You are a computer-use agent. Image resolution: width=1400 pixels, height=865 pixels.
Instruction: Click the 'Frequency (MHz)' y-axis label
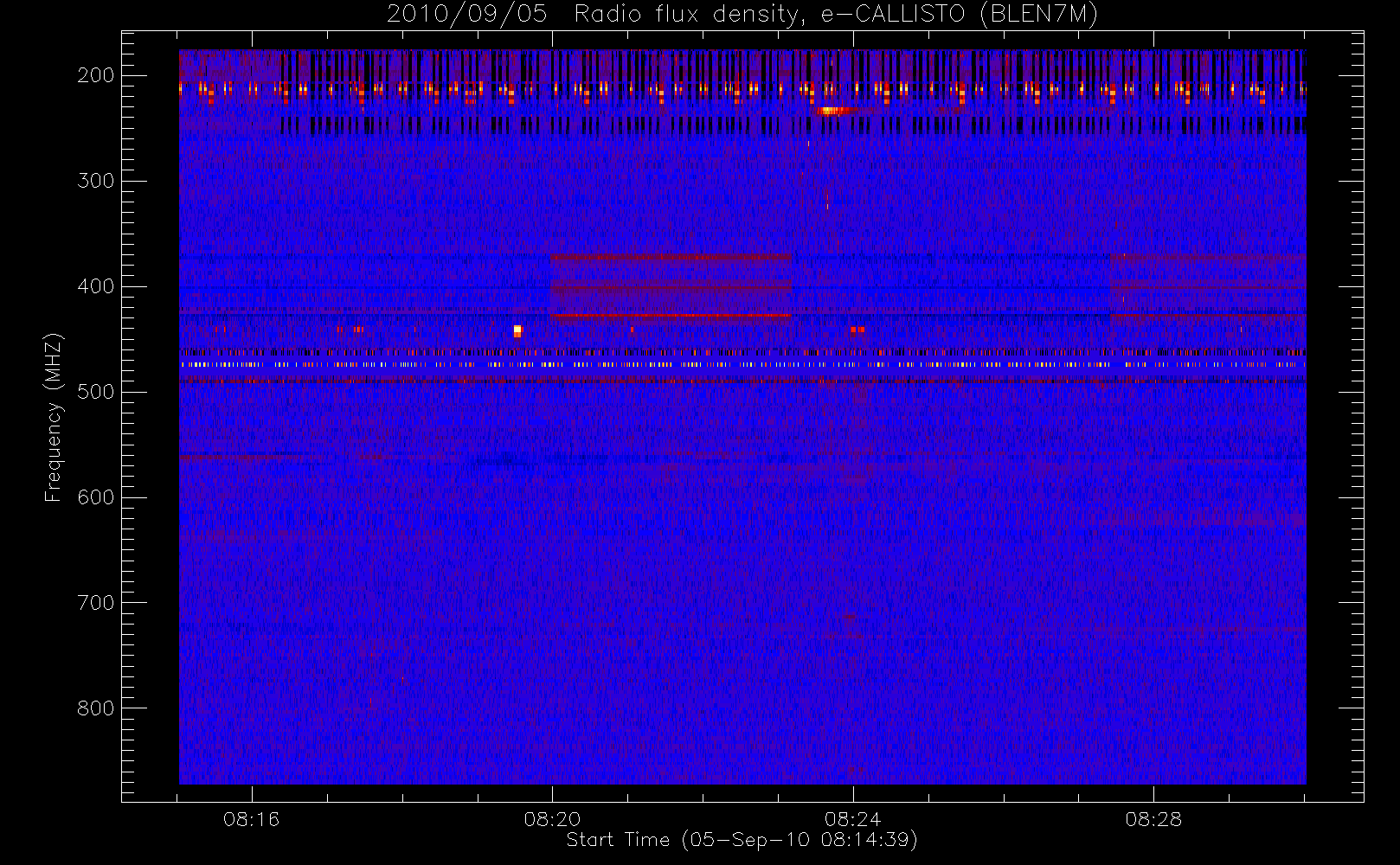coord(54,417)
